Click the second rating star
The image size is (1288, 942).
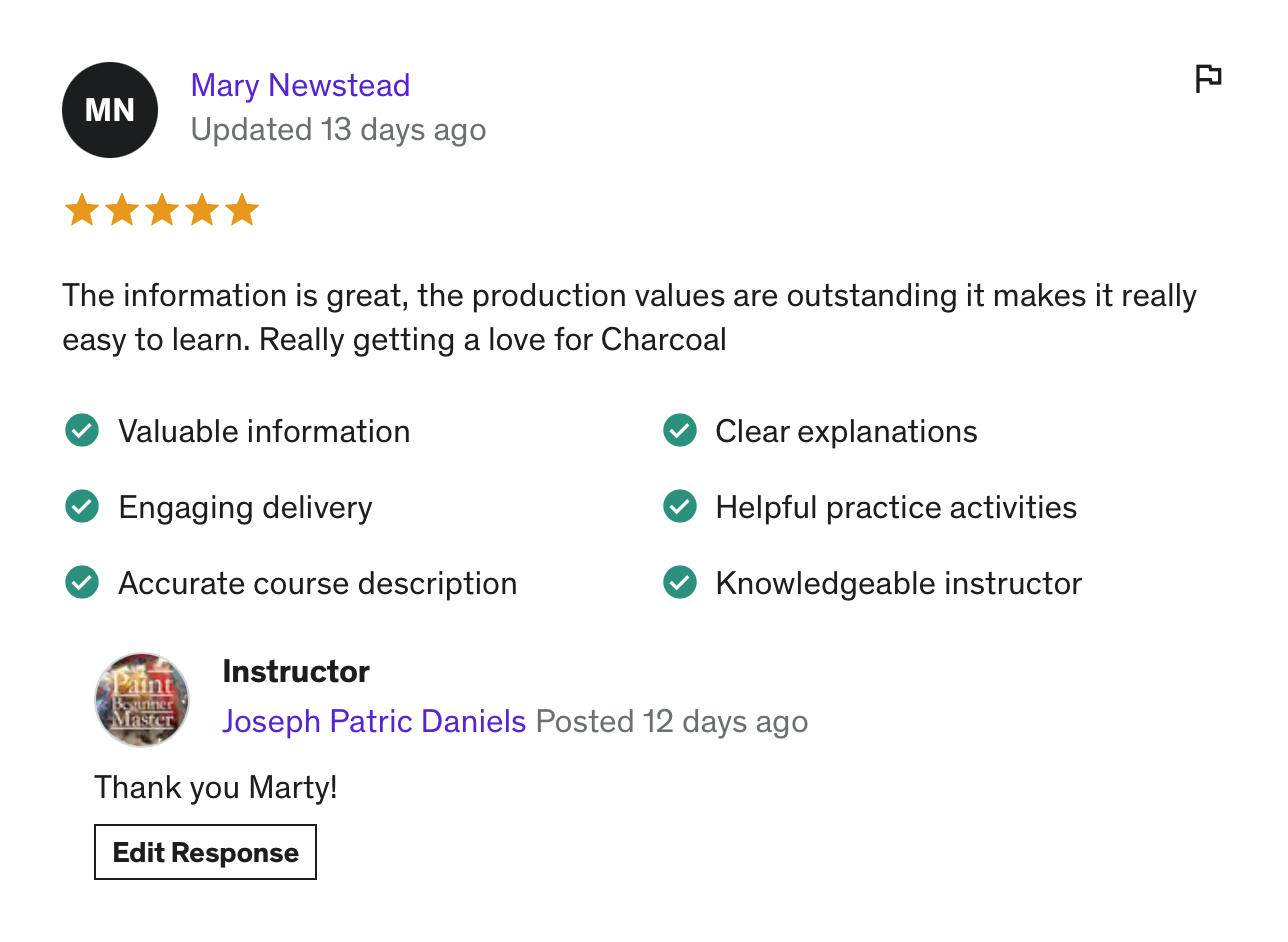(x=121, y=211)
